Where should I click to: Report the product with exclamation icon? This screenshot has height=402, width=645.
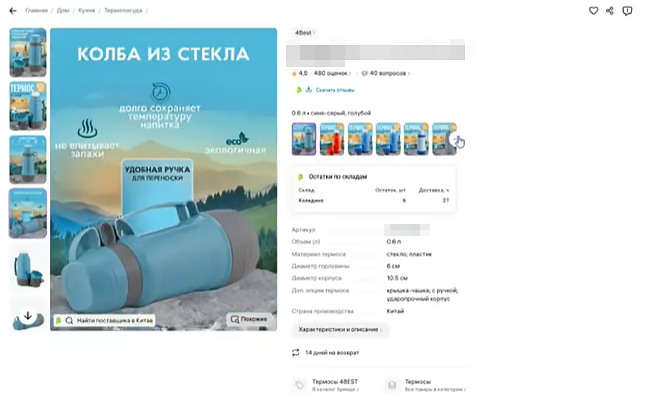click(627, 11)
